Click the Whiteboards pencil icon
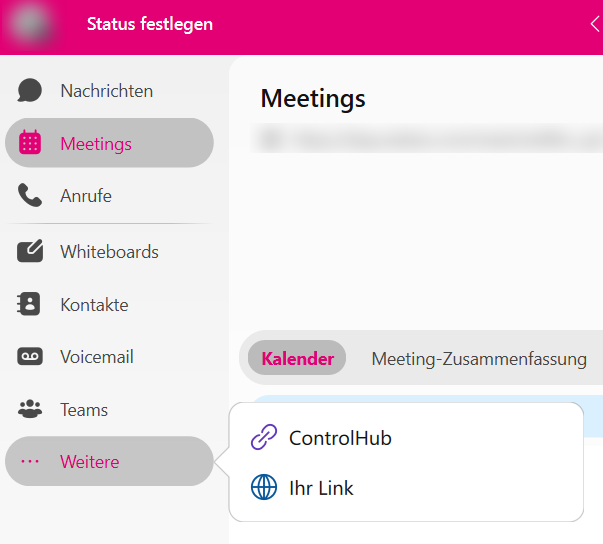 point(30,252)
